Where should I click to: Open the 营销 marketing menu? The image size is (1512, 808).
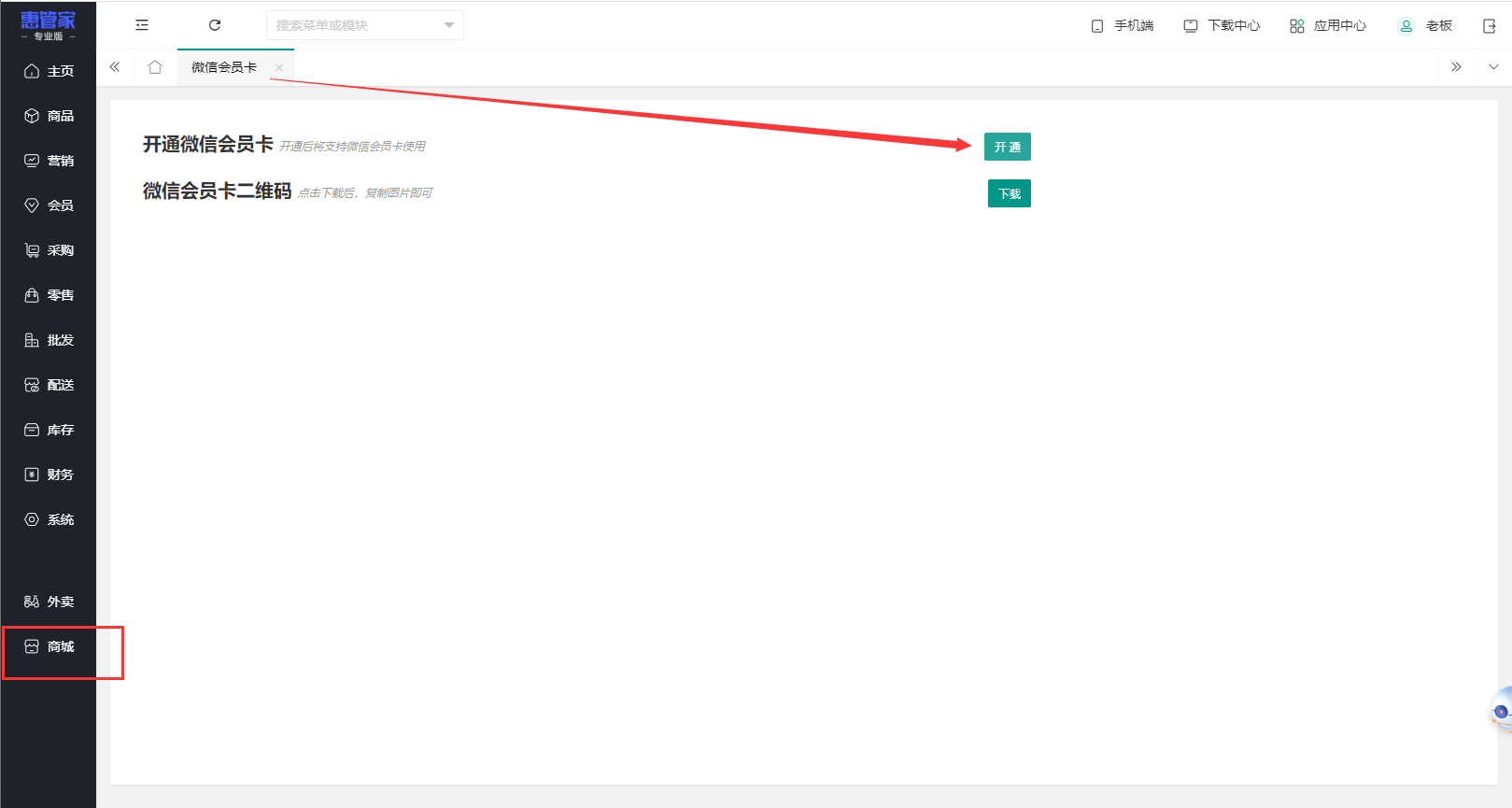[49, 161]
